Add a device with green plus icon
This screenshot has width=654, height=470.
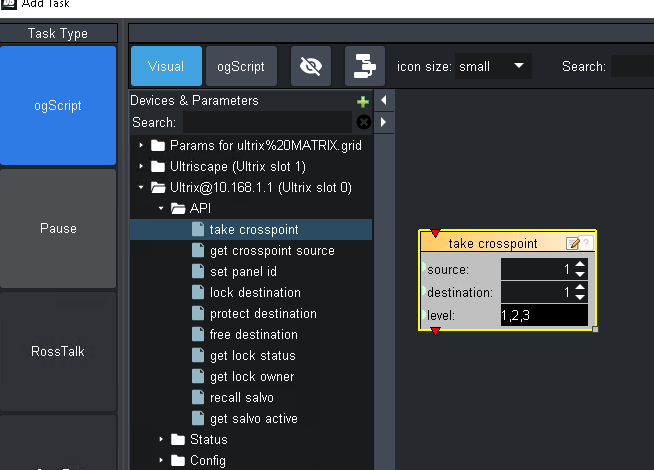coord(363,101)
